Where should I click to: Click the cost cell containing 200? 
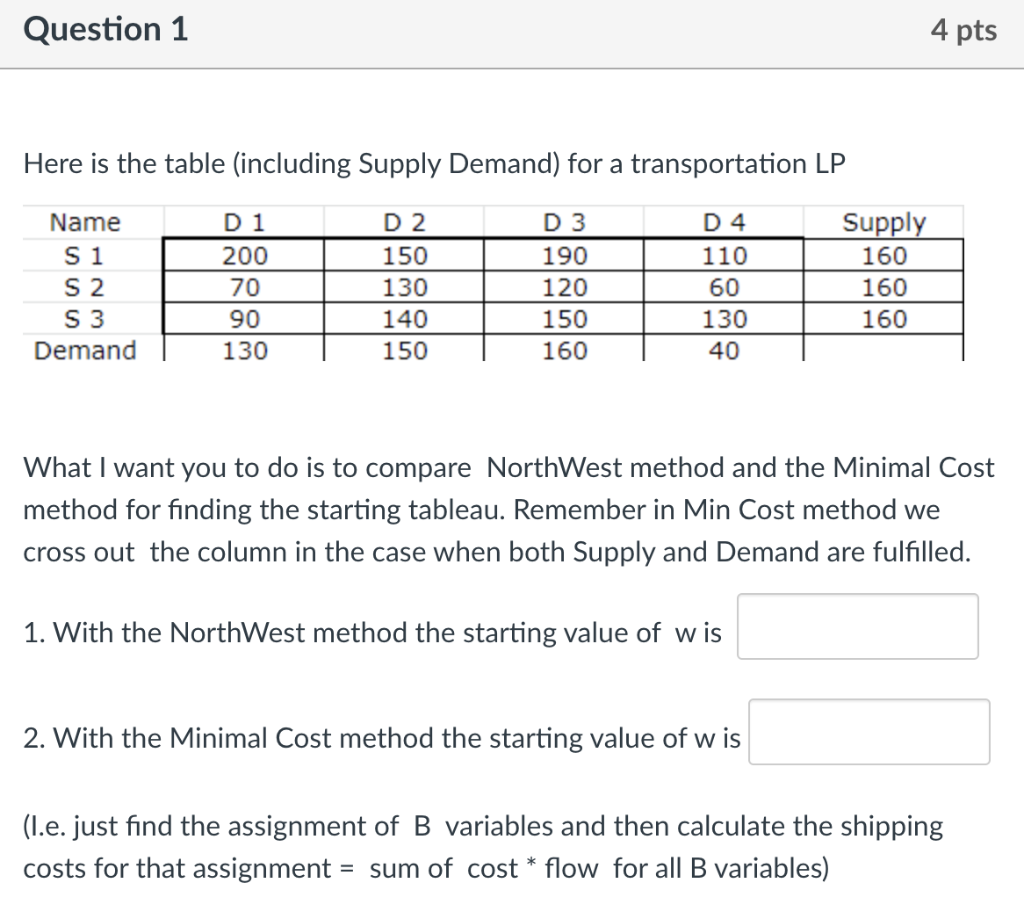[242, 255]
